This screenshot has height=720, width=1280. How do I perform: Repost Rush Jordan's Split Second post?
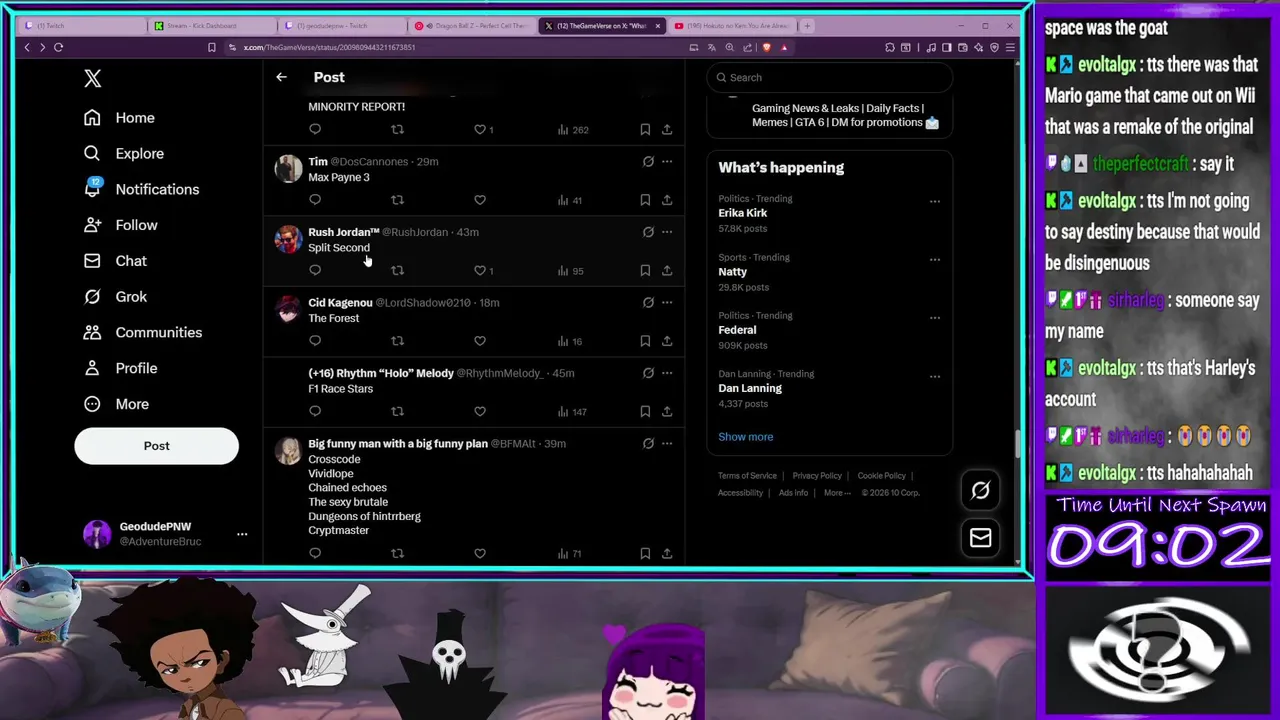(x=397, y=270)
